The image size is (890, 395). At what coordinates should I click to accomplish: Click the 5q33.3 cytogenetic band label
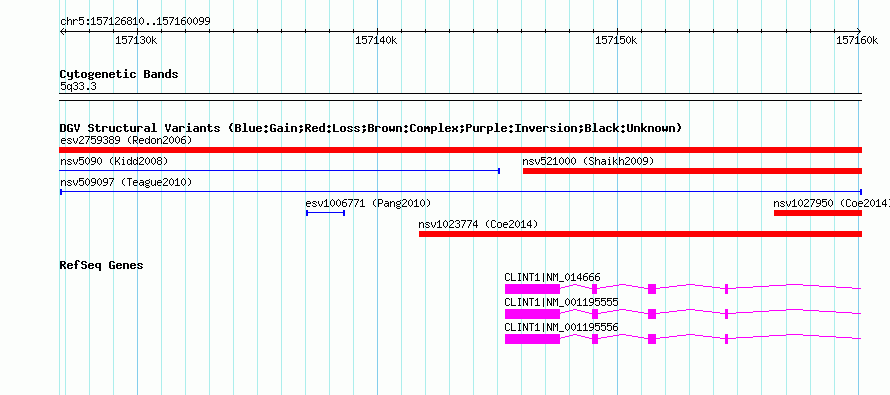[78, 87]
